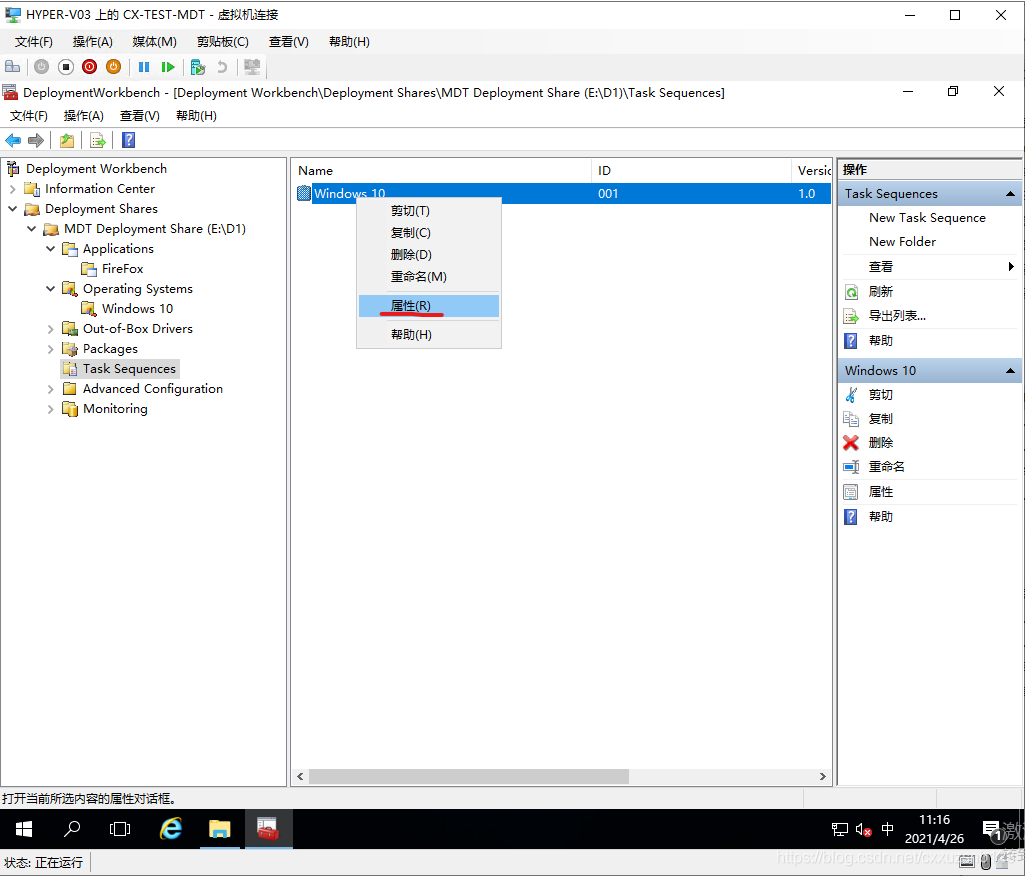The image size is (1025, 876).
Task: Click the Windows 10 task sequence row icon
Action: (x=303, y=193)
